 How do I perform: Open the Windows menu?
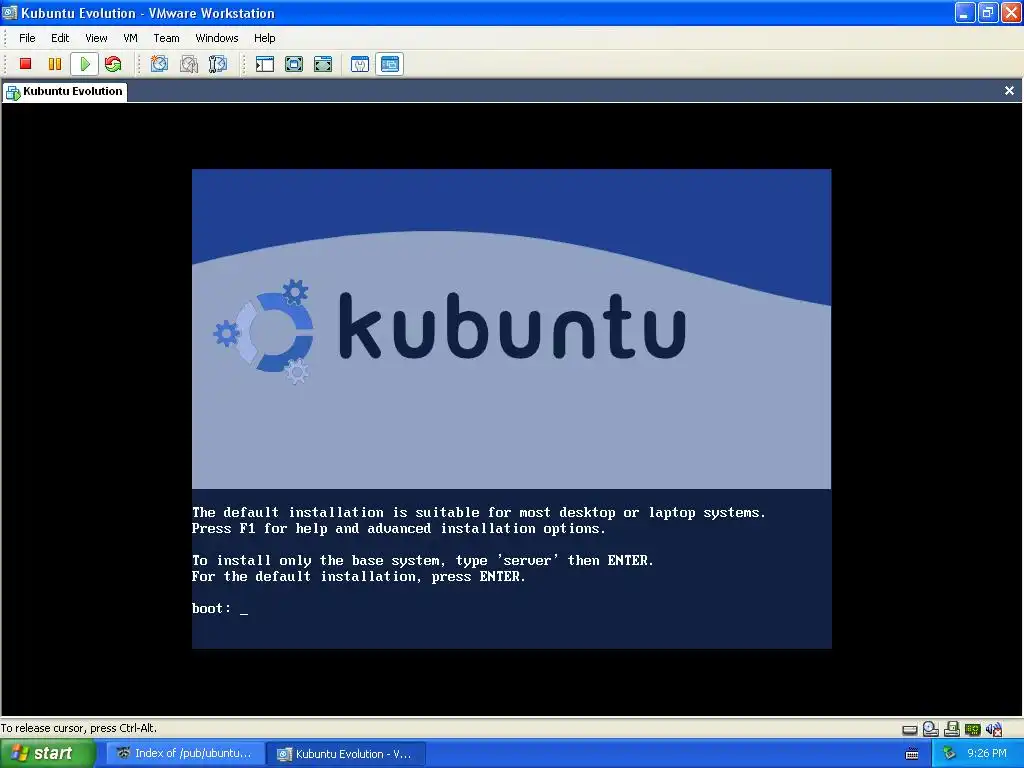click(x=217, y=38)
